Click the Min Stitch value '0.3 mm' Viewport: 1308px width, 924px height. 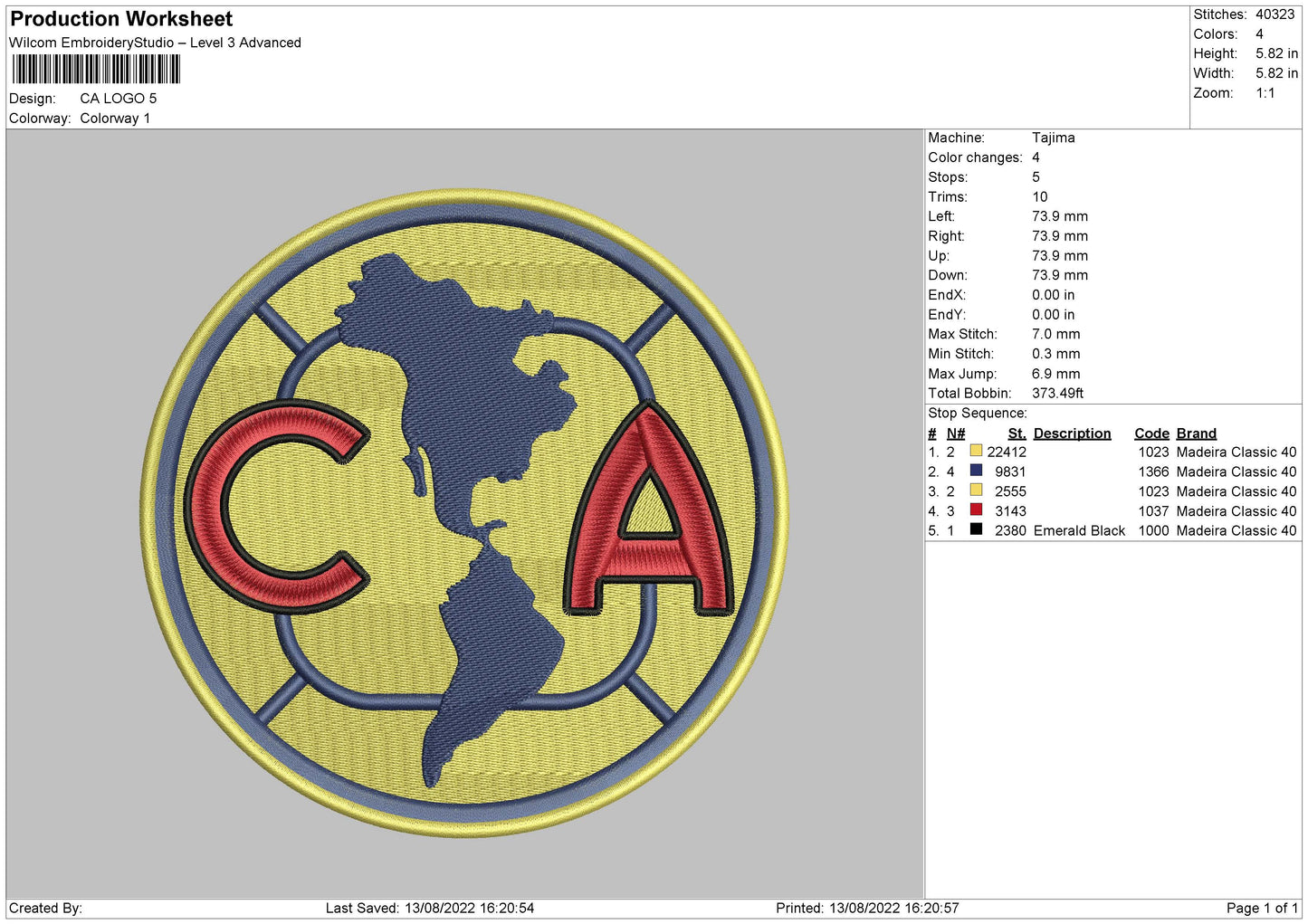point(1056,354)
